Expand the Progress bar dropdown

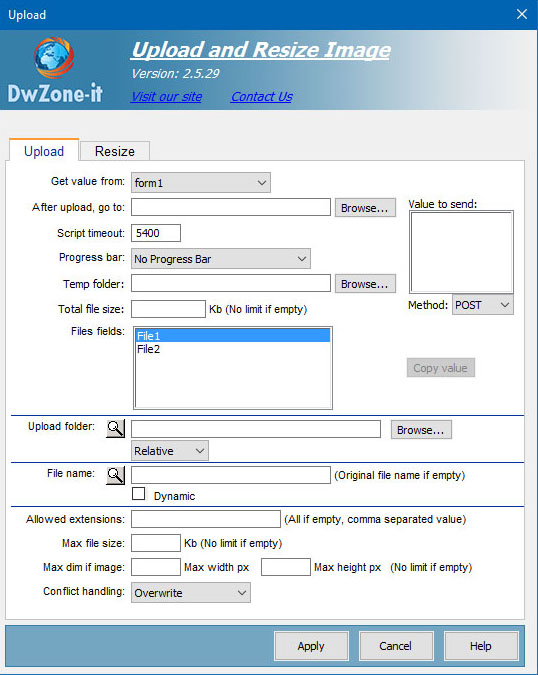221,259
